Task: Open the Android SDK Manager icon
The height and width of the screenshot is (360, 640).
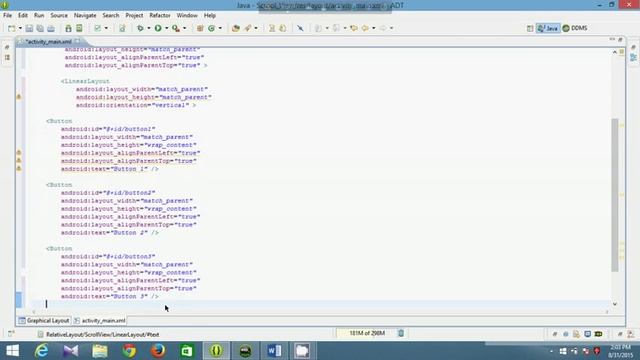Action: click(x=68, y=28)
